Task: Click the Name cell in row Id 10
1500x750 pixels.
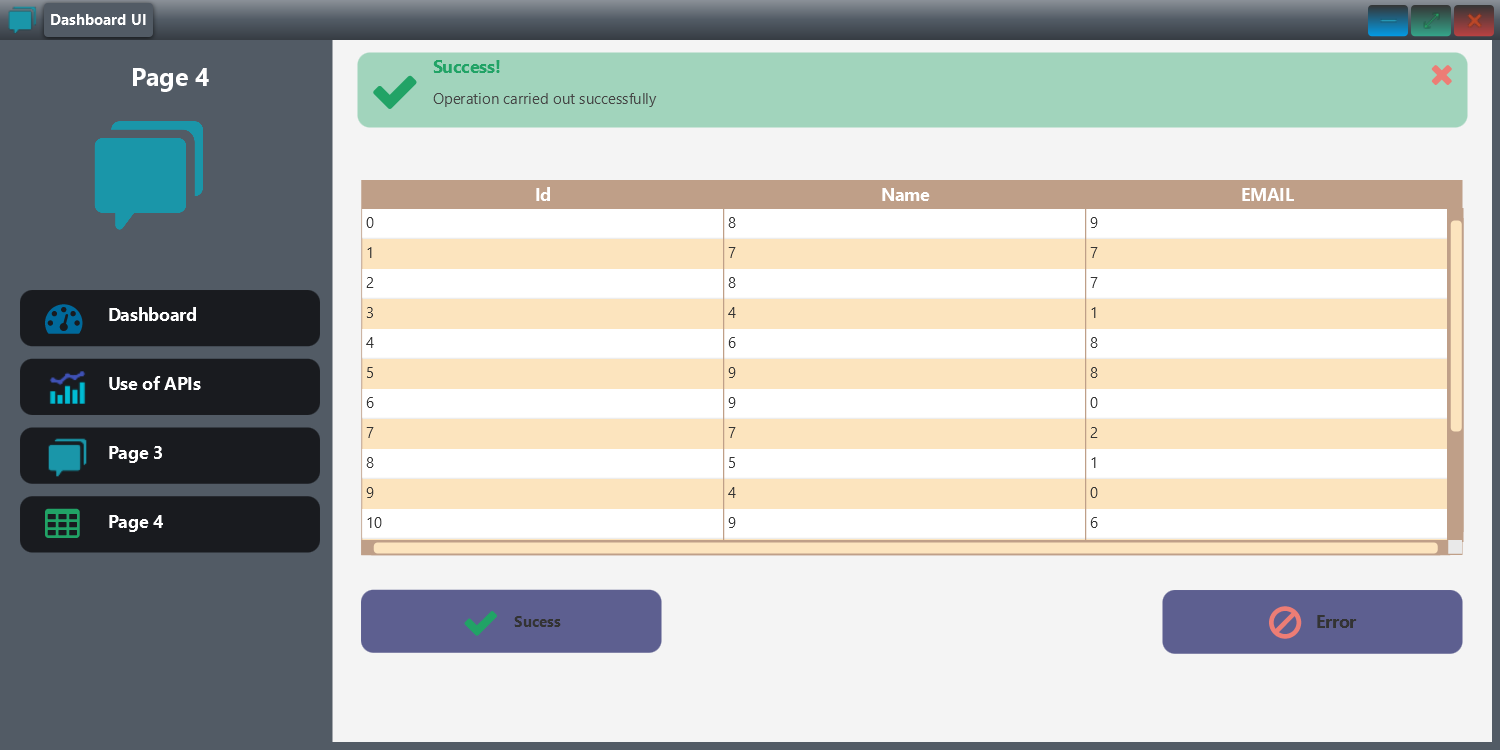Action: click(905, 524)
